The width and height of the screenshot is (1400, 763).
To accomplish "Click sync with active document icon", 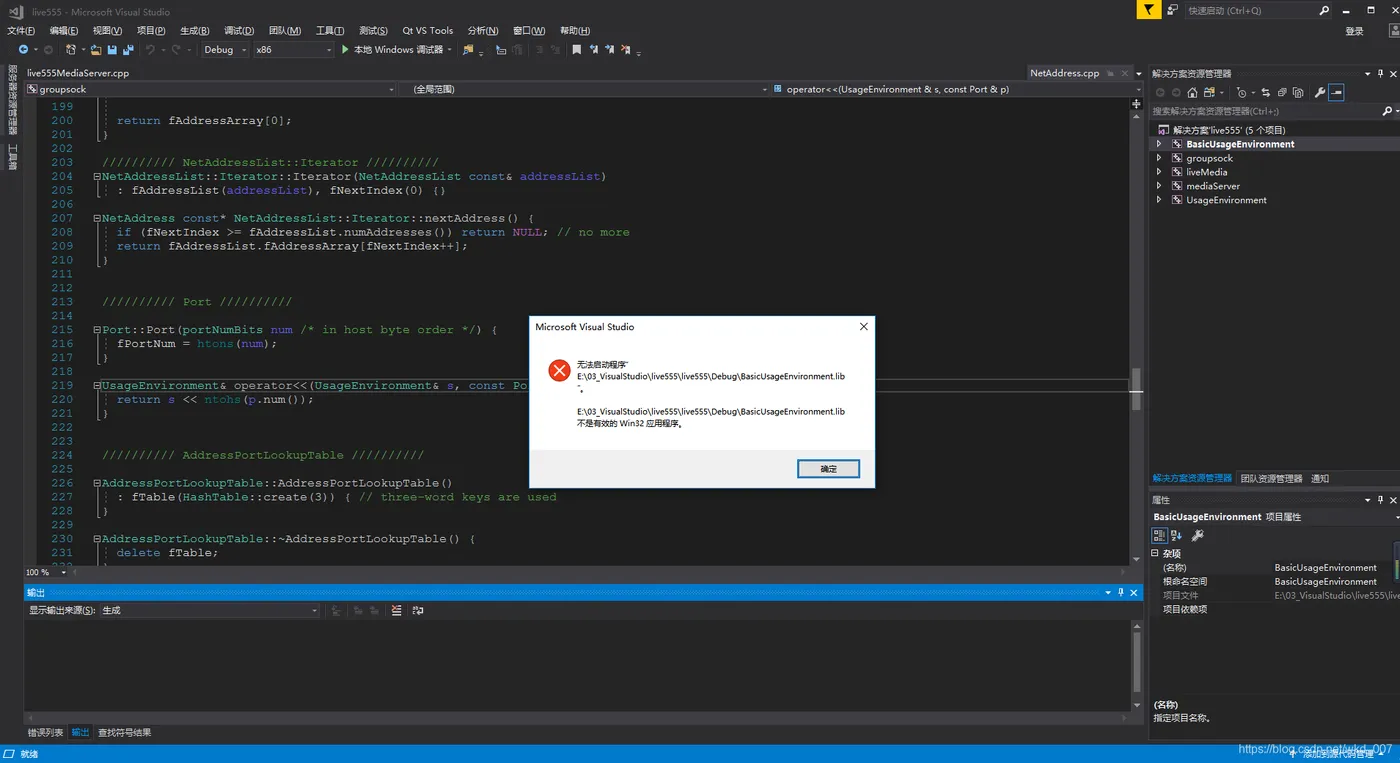I will pos(1265,92).
